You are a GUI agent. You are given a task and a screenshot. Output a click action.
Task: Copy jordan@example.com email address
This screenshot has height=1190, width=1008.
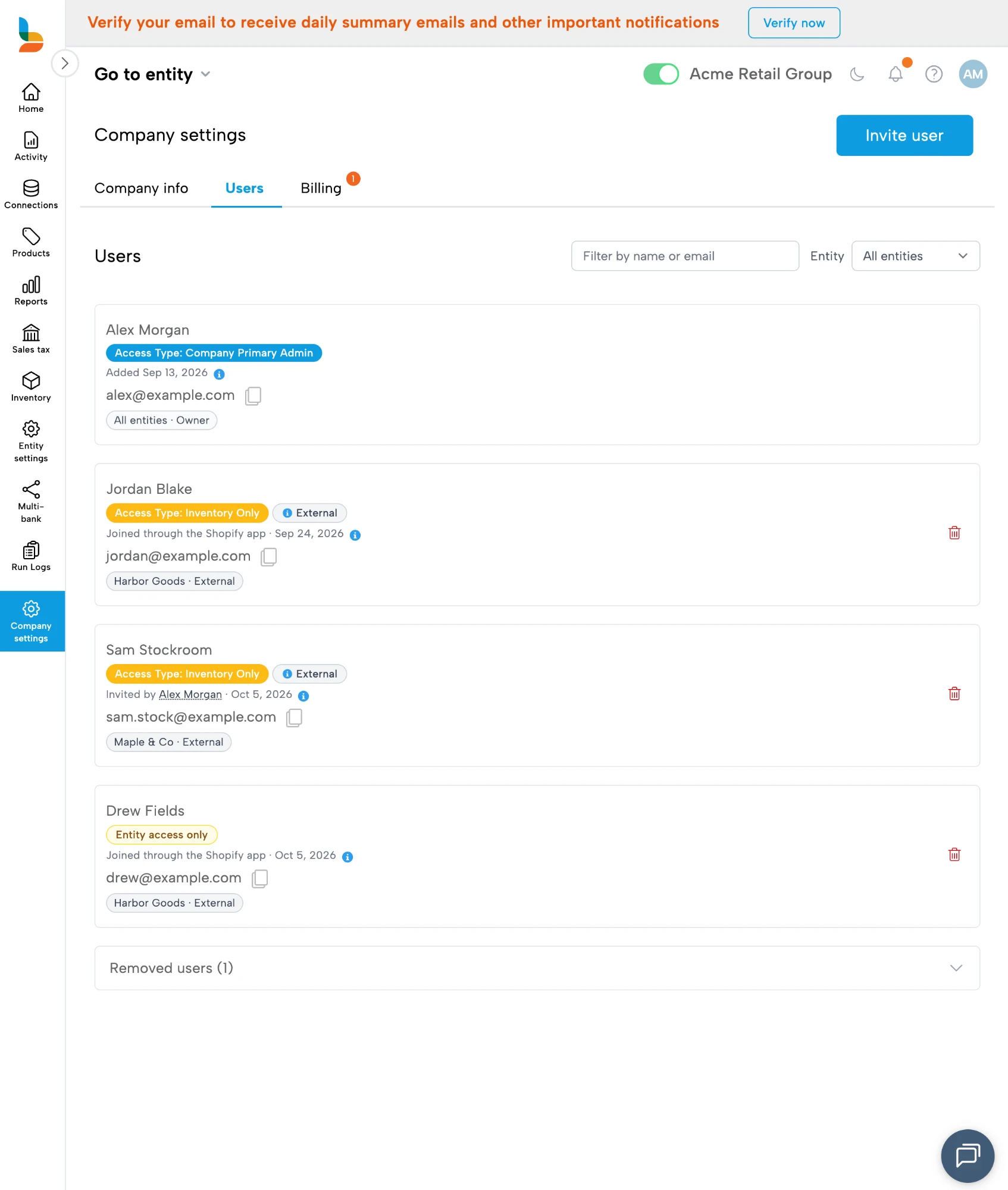tap(269, 557)
